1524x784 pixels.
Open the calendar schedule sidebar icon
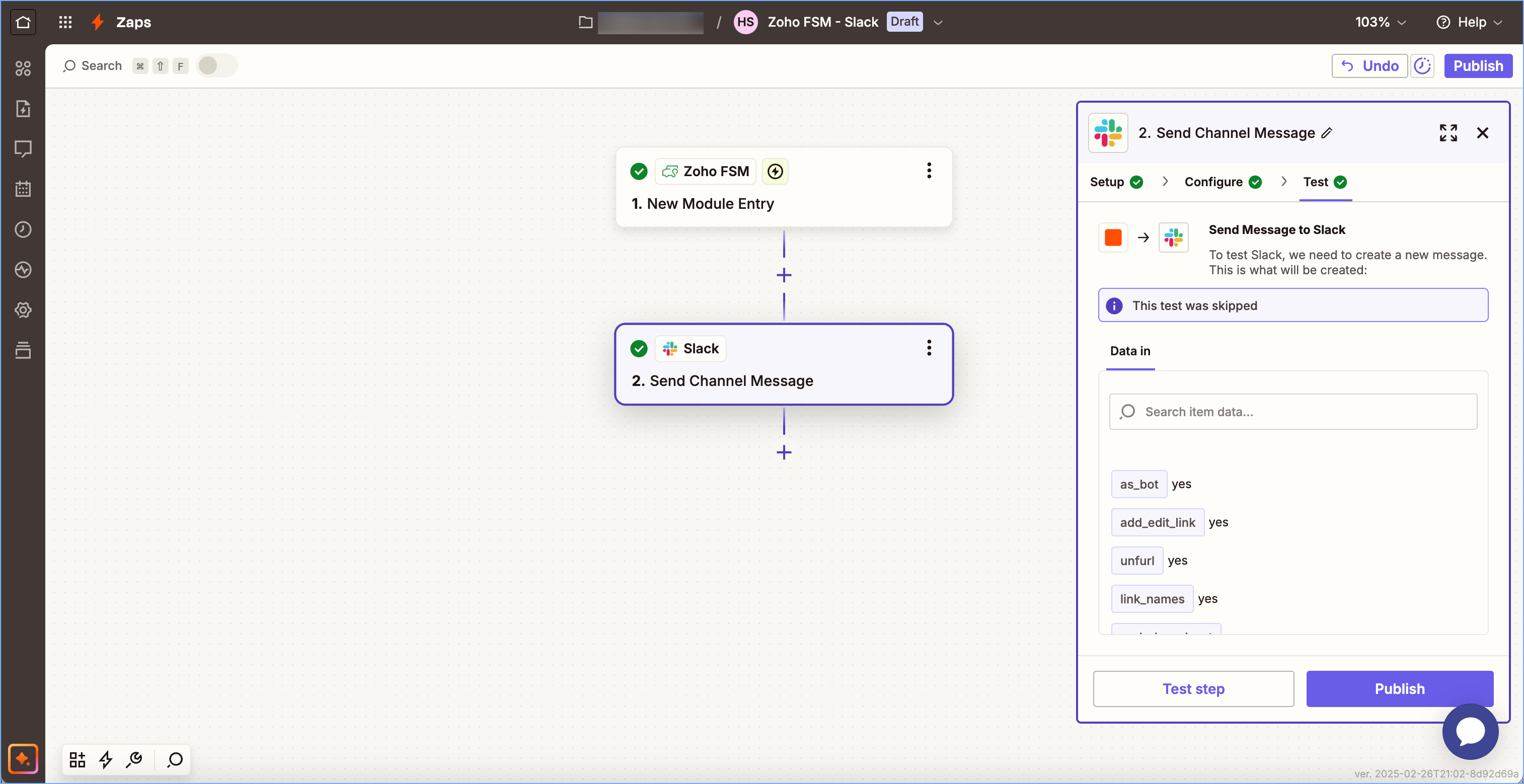23,189
